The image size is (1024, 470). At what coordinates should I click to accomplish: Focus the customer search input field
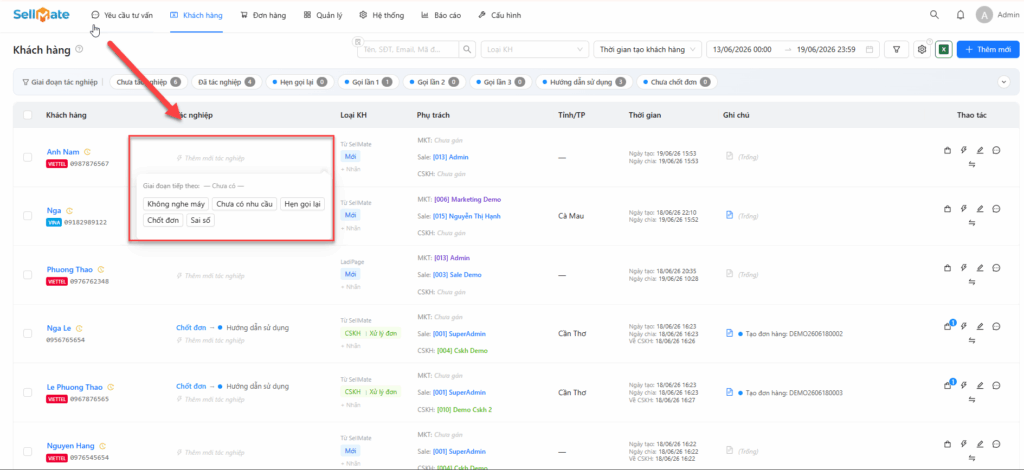[x=408, y=49]
